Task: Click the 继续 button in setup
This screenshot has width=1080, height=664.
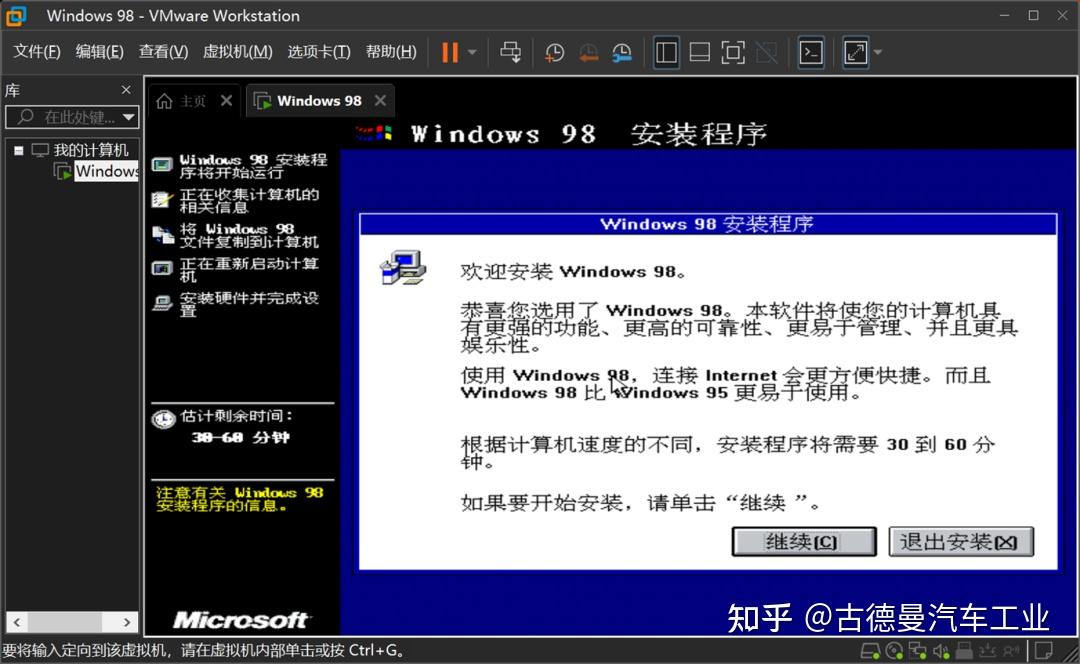Action: (803, 541)
